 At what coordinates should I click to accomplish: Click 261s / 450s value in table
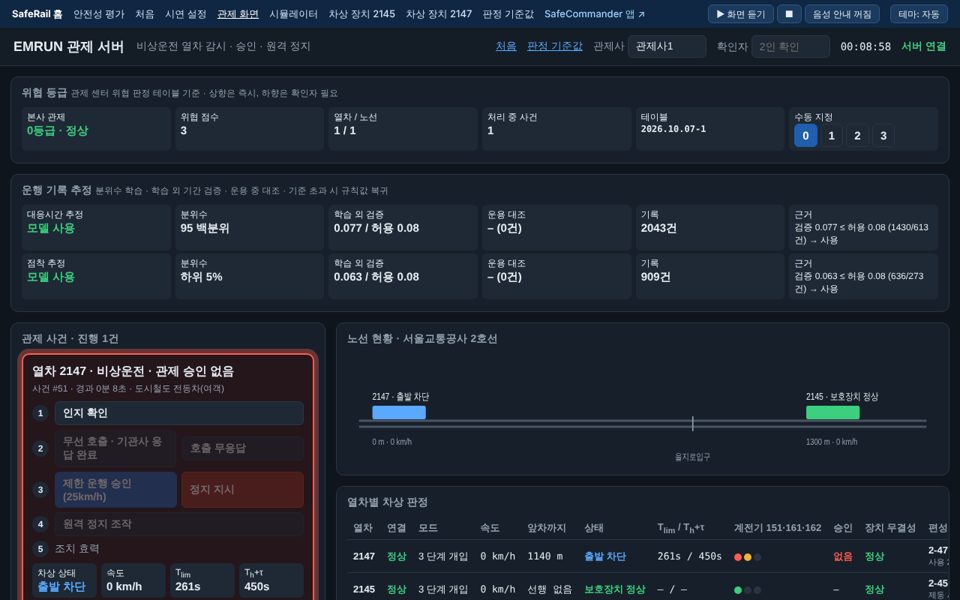point(689,556)
